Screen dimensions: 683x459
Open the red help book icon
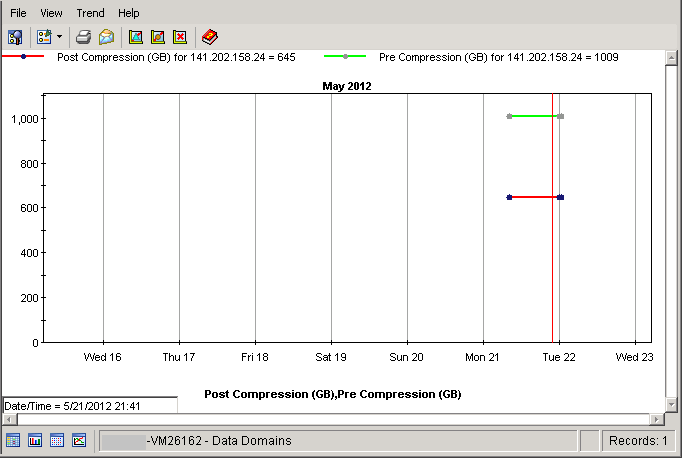point(210,37)
